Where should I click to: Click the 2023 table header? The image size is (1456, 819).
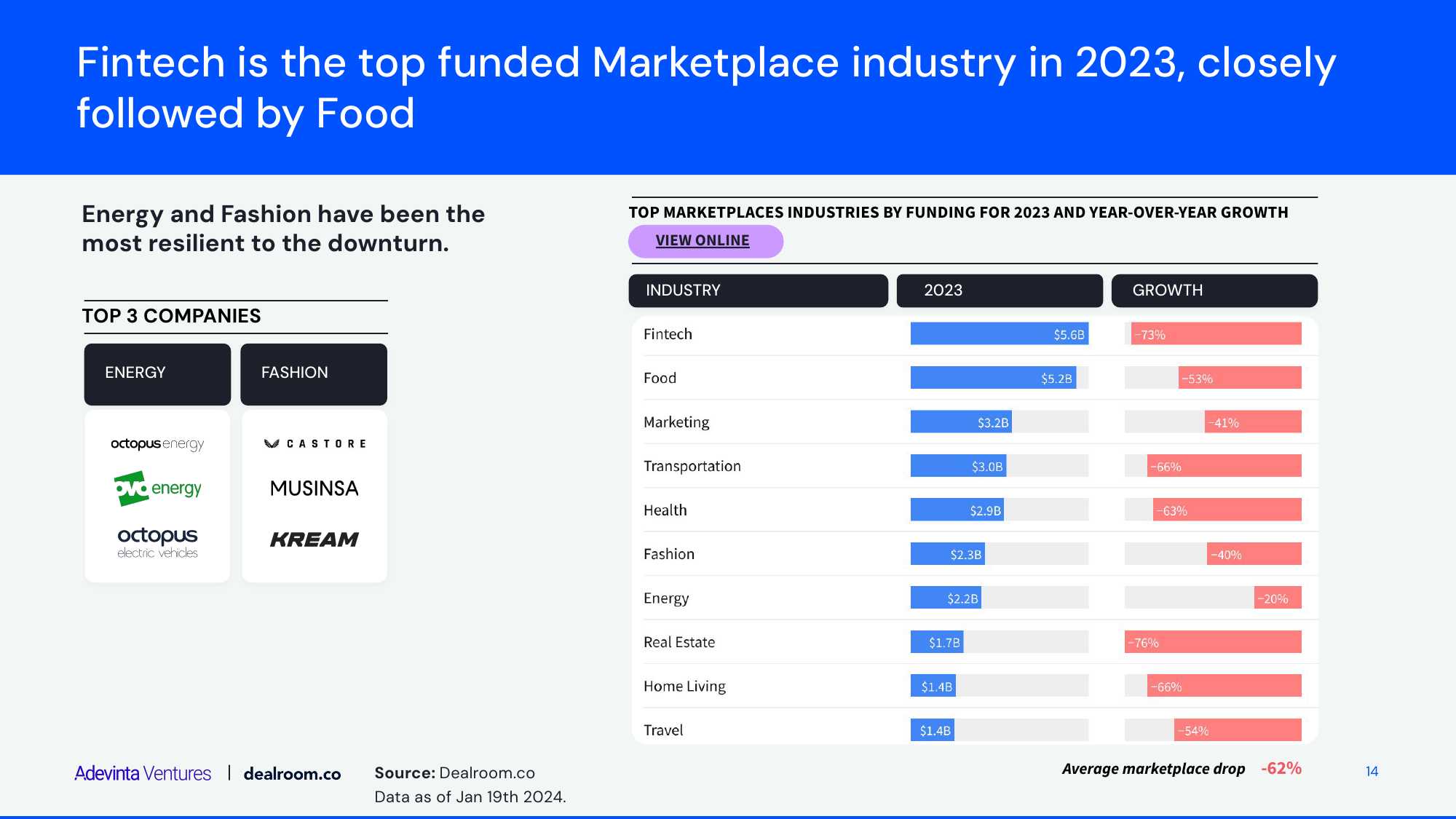pos(999,290)
